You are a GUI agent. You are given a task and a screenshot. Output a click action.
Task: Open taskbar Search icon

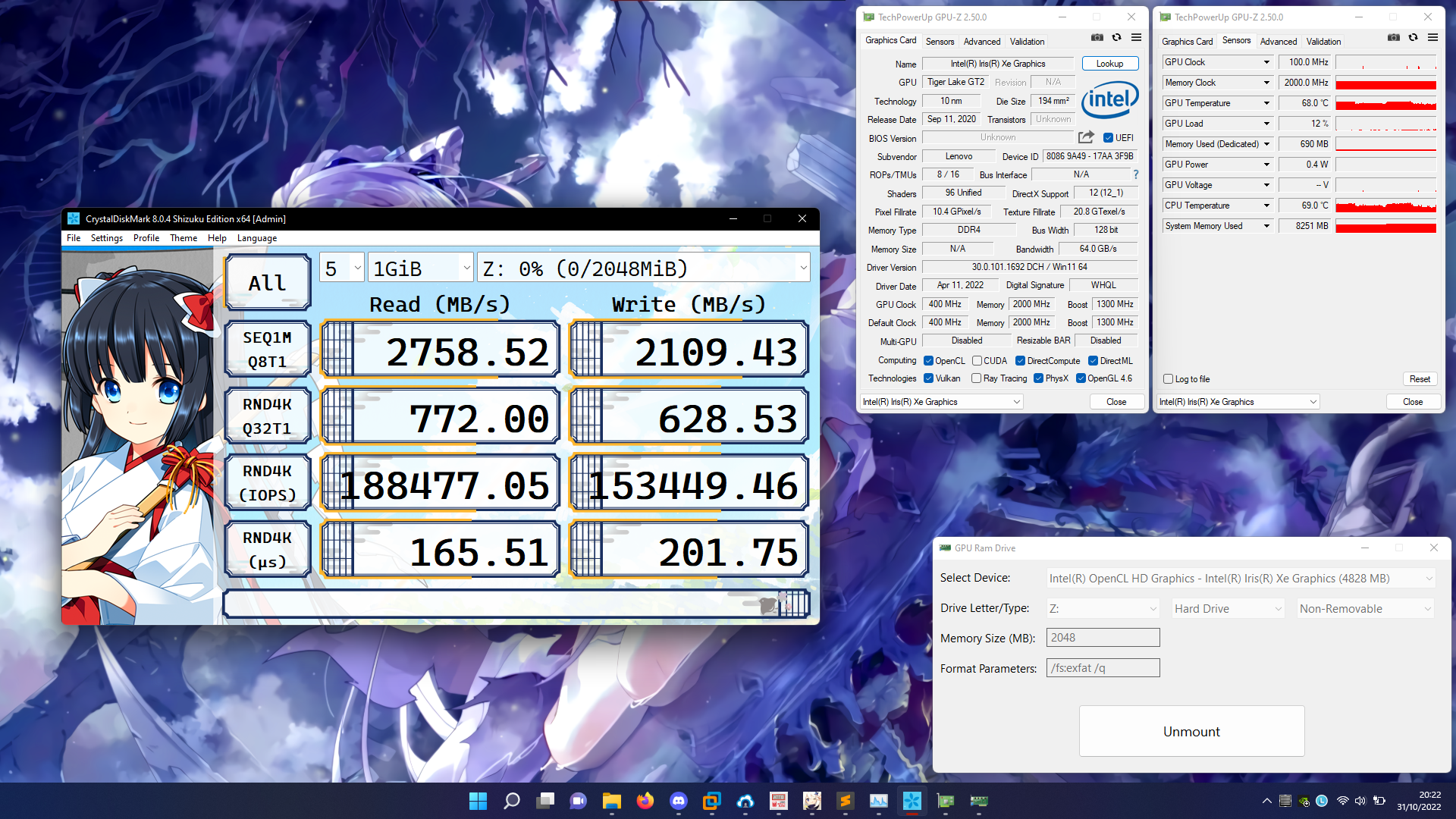tap(512, 801)
